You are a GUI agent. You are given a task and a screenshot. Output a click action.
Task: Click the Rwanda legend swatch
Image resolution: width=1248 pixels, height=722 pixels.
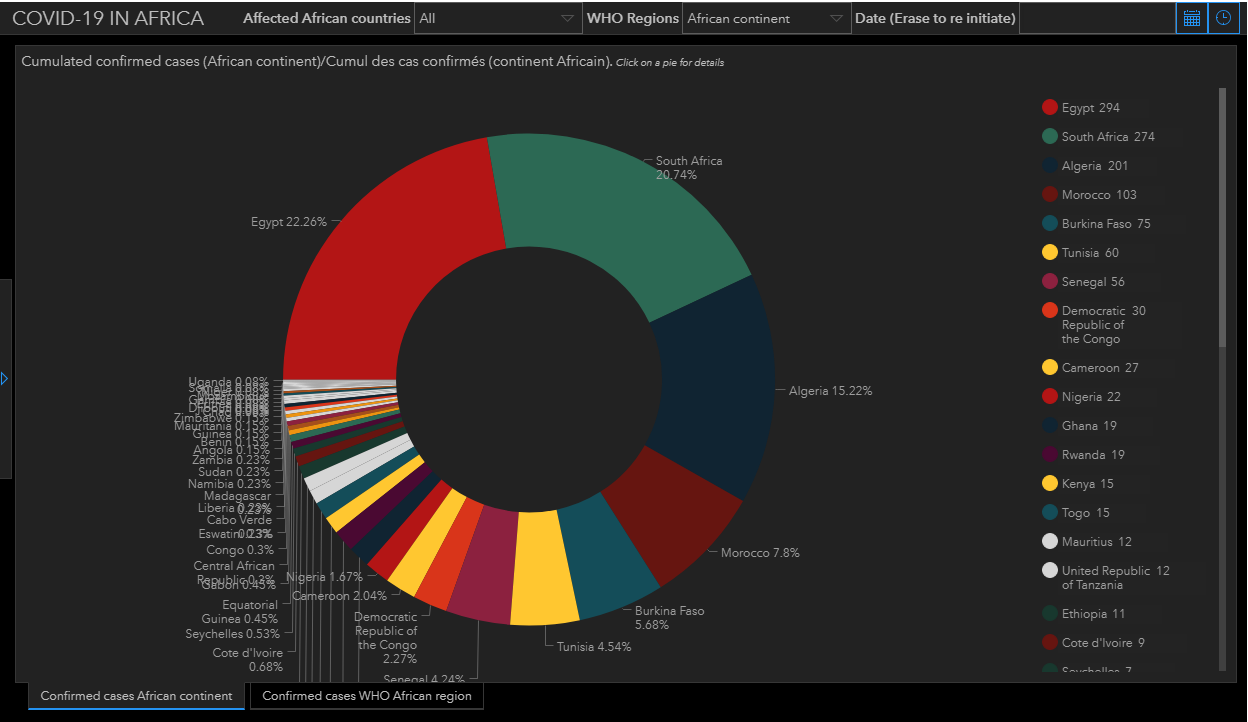pos(1050,455)
